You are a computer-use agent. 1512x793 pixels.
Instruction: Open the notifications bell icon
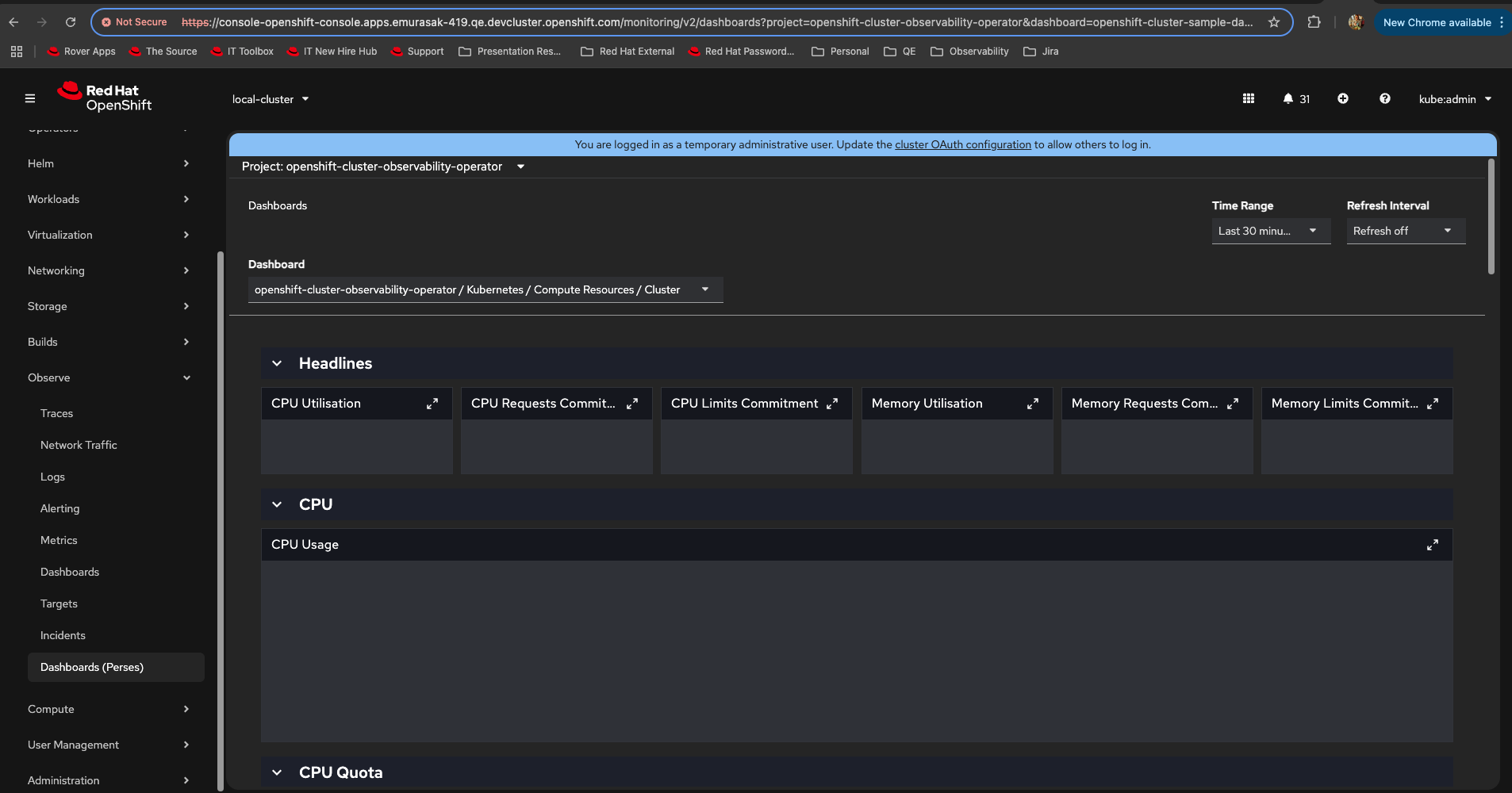click(1288, 99)
